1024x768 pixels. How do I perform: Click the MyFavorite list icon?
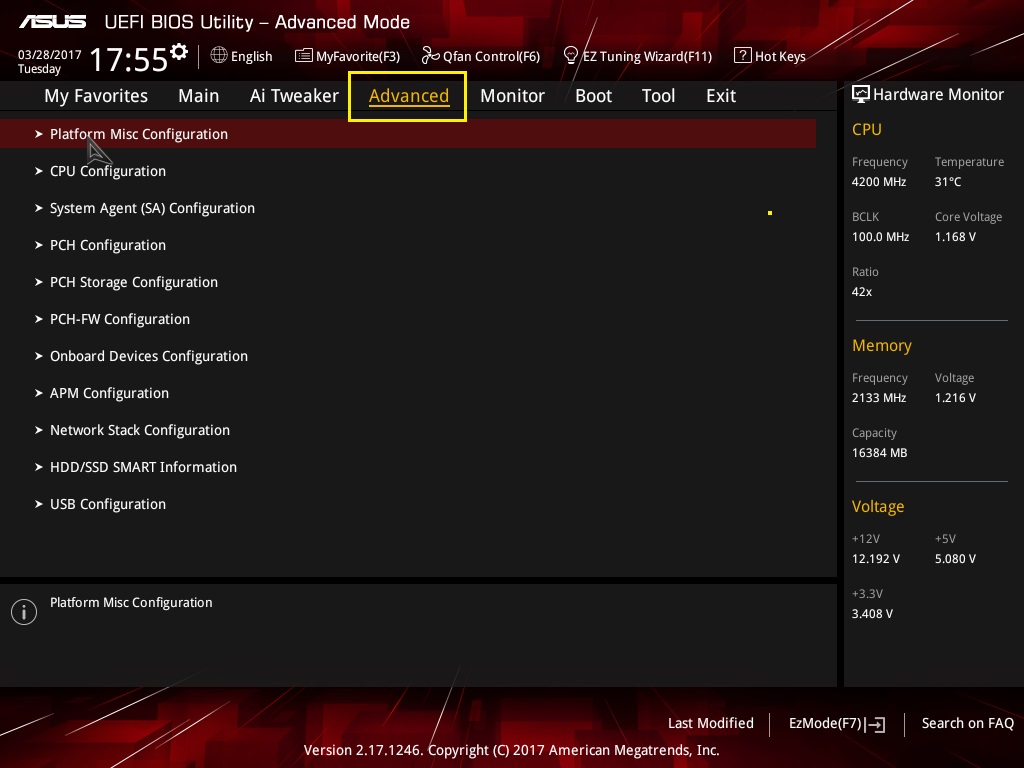point(304,56)
